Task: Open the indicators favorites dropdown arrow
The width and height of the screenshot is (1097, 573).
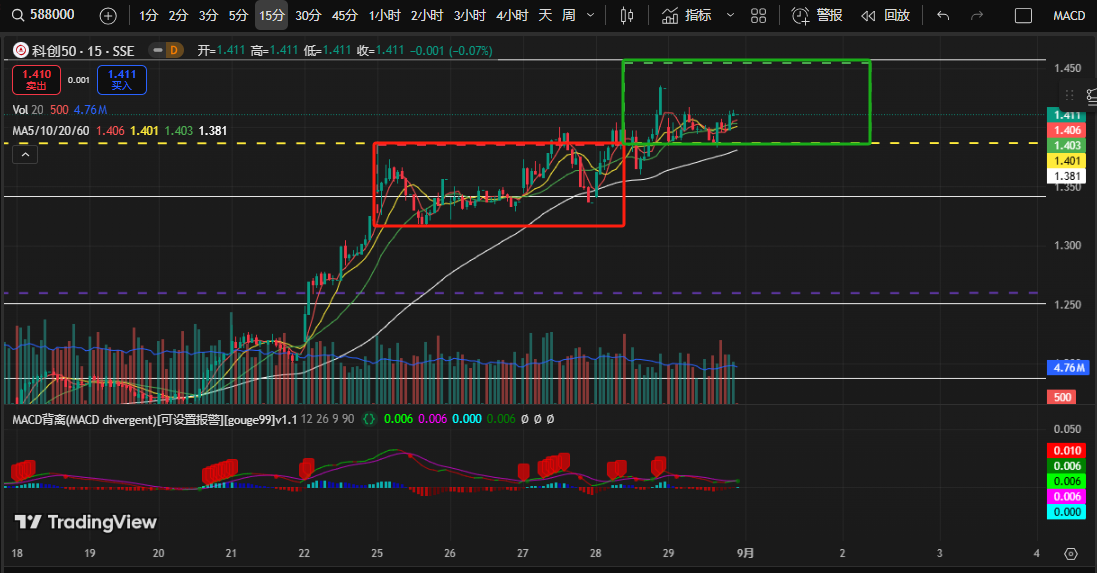Action: pyautogui.click(x=729, y=15)
